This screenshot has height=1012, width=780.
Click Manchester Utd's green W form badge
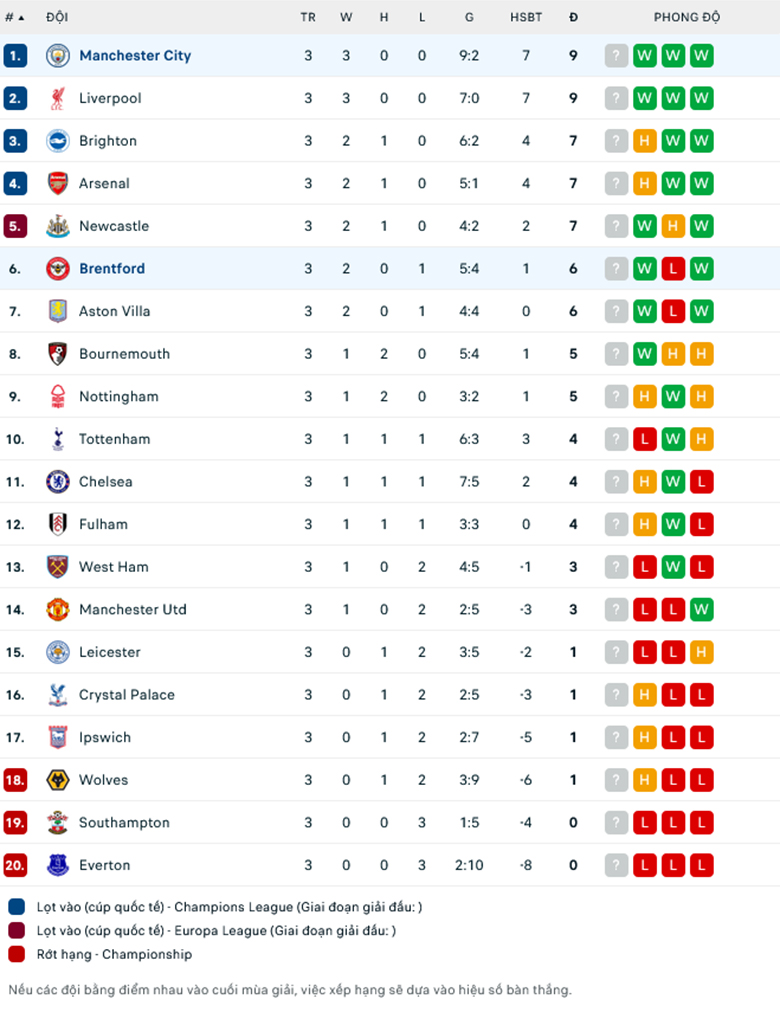(702, 609)
